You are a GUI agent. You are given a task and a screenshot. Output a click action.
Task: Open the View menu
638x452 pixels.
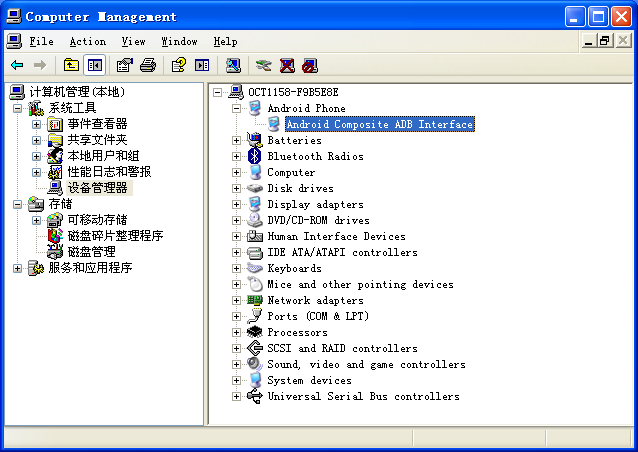[x=133, y=41]
